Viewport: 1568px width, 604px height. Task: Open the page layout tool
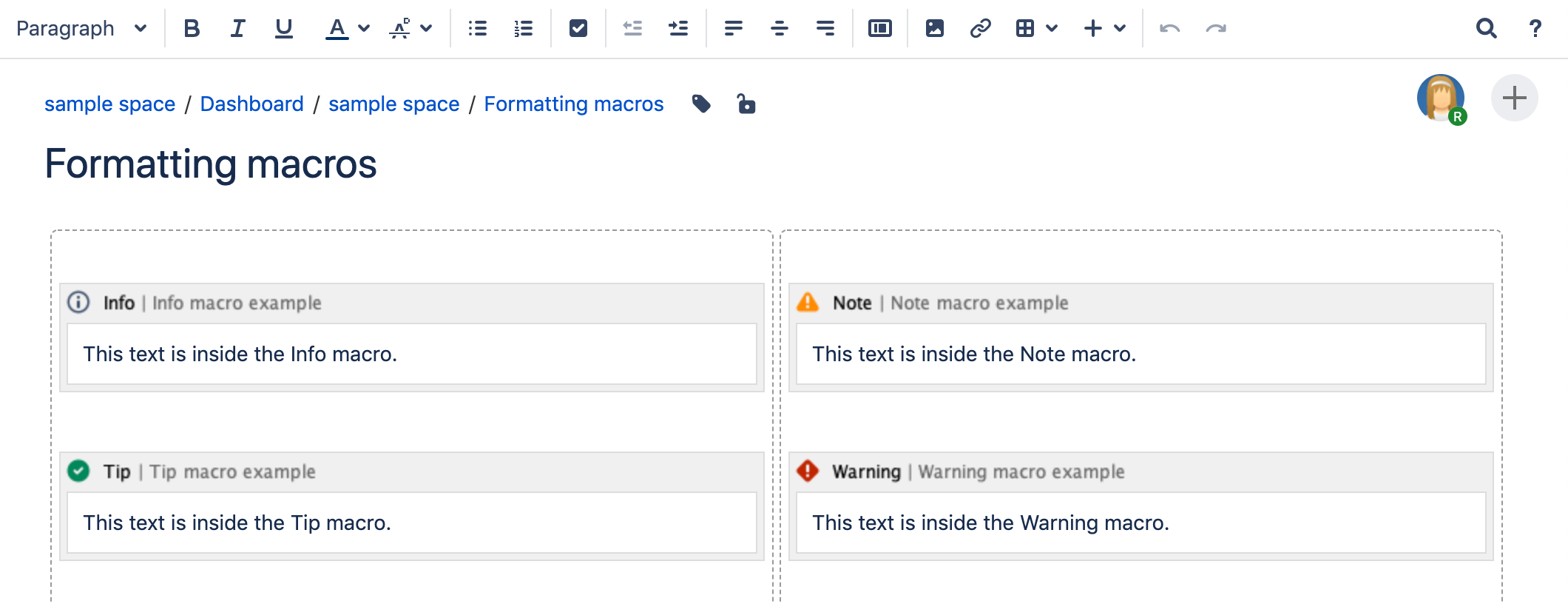pyautogui.click(x=880, y=28)
